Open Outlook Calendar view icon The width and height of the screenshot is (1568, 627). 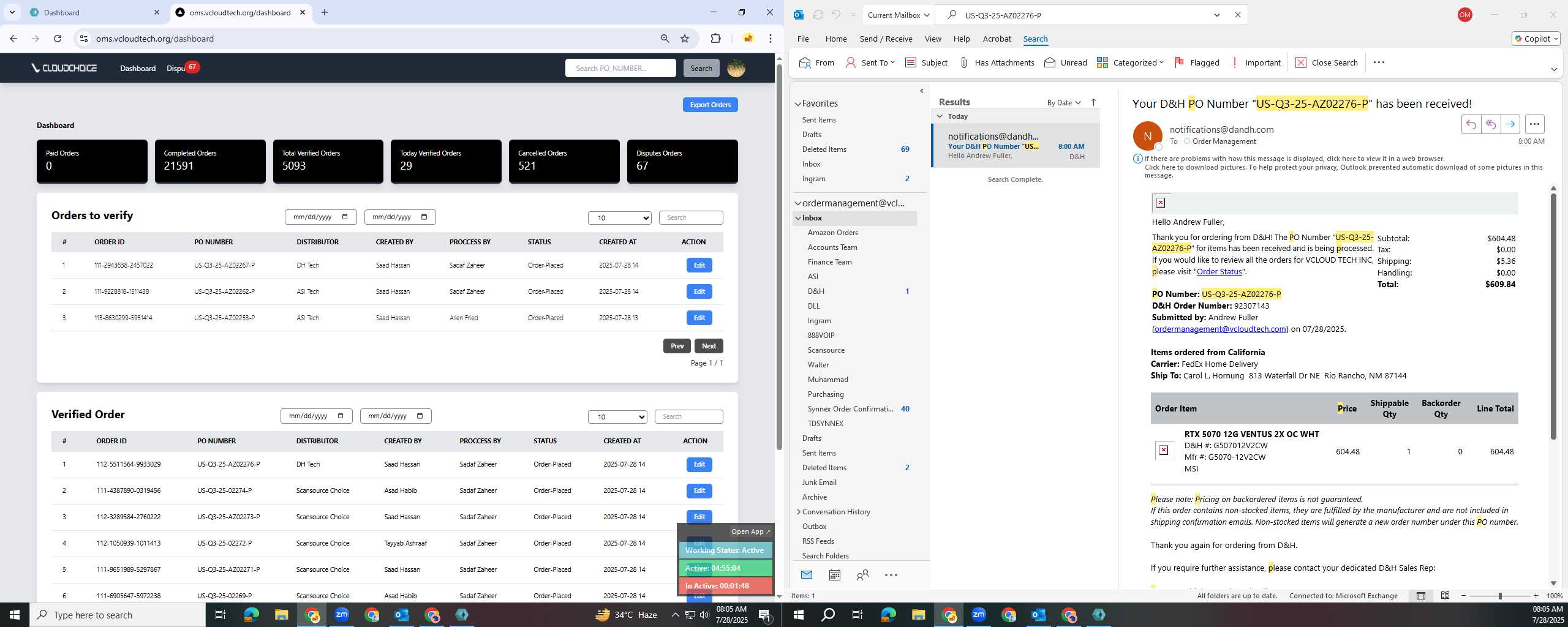click(x=834, y=575)
